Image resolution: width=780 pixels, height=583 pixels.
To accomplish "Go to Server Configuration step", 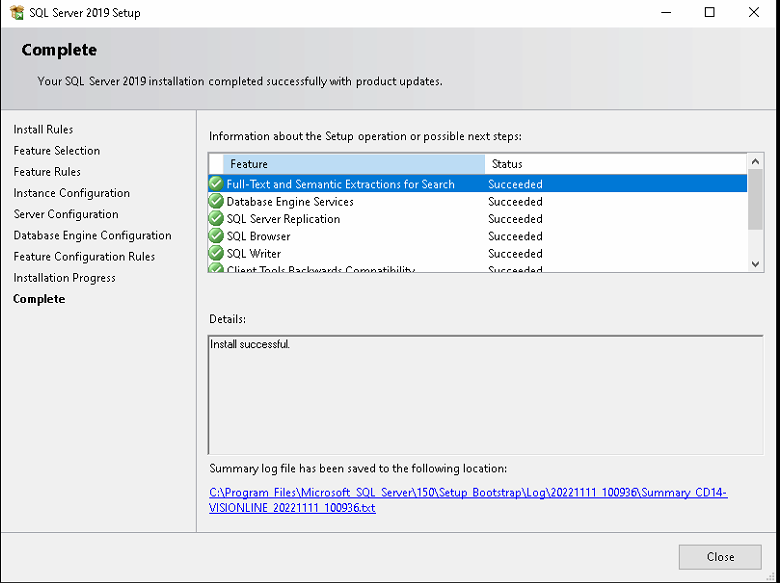I will coord(66,214).
